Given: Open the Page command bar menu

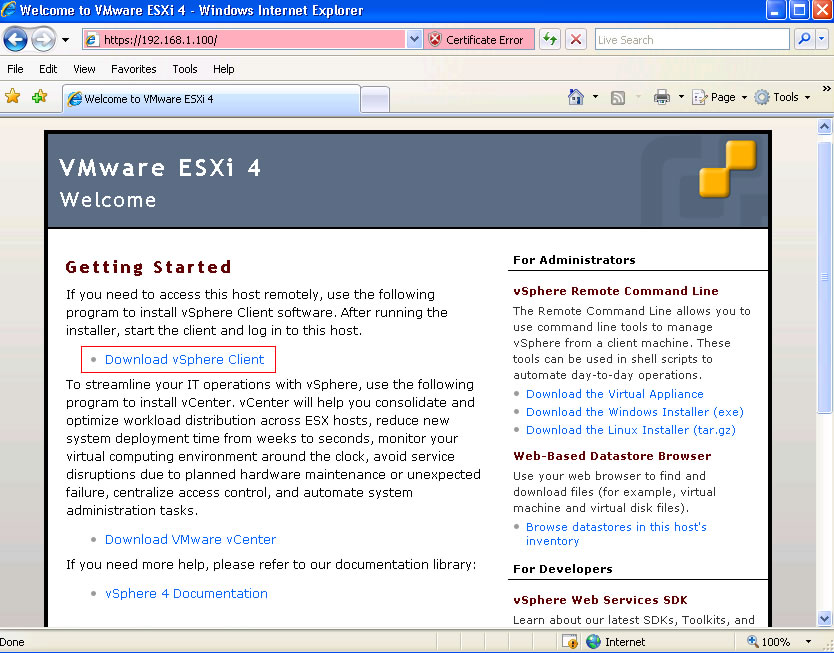Looking at the screenshot, I should (x=719, y=97).
